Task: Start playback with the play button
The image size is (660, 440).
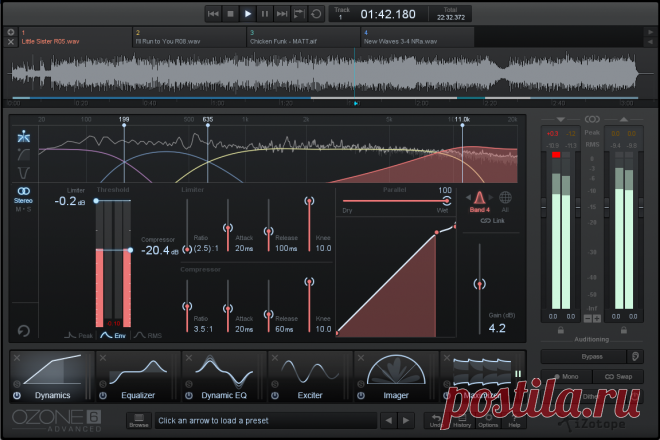Action: (248, 14)
